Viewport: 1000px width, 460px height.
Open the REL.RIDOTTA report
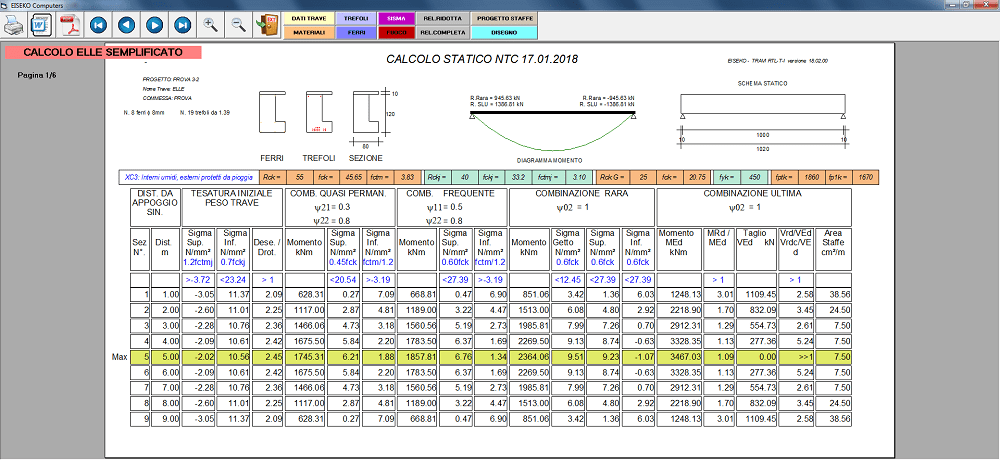pos(443,19)
